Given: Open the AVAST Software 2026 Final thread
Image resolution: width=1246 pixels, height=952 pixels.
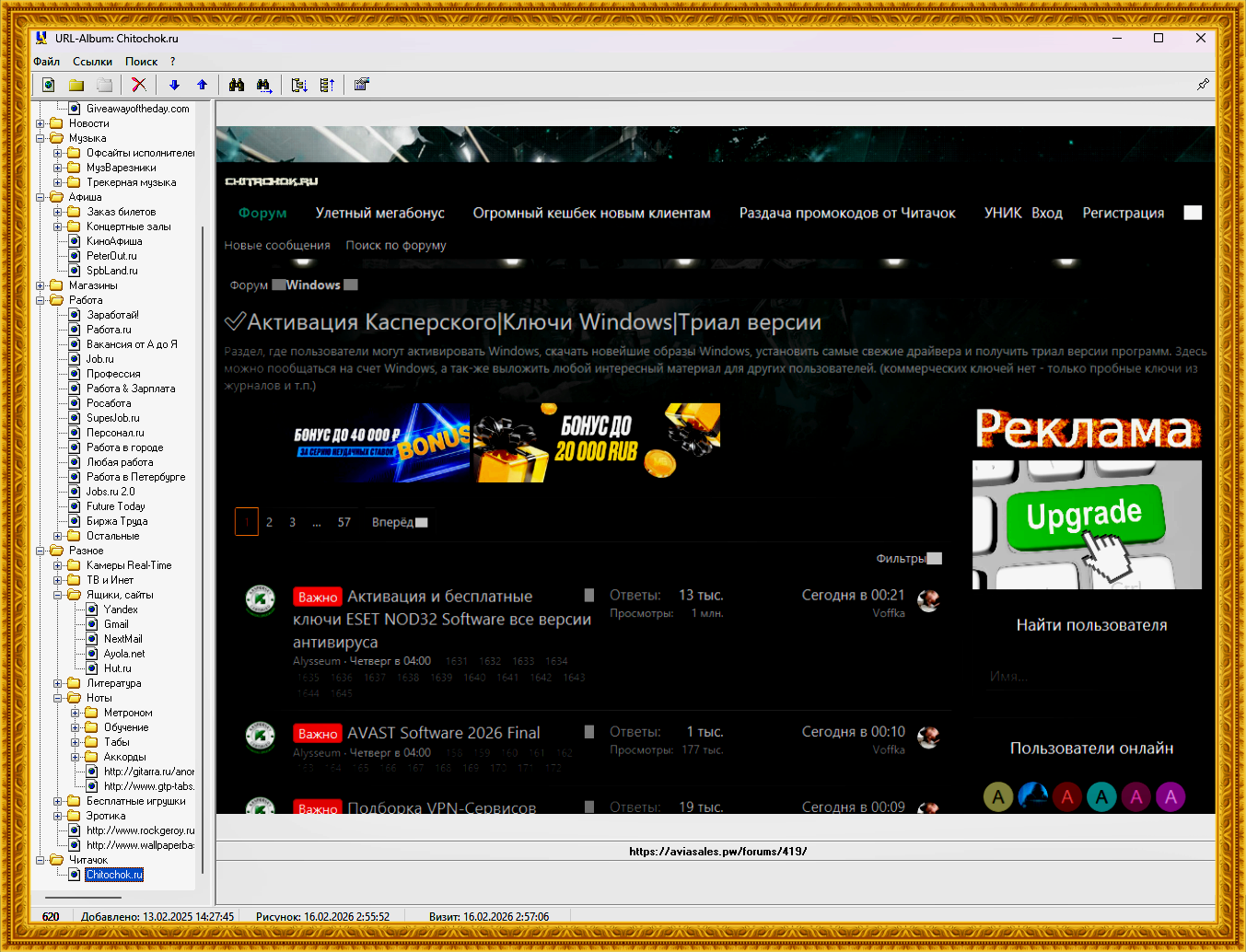Looking at the screenshot, I should point(444,733).
